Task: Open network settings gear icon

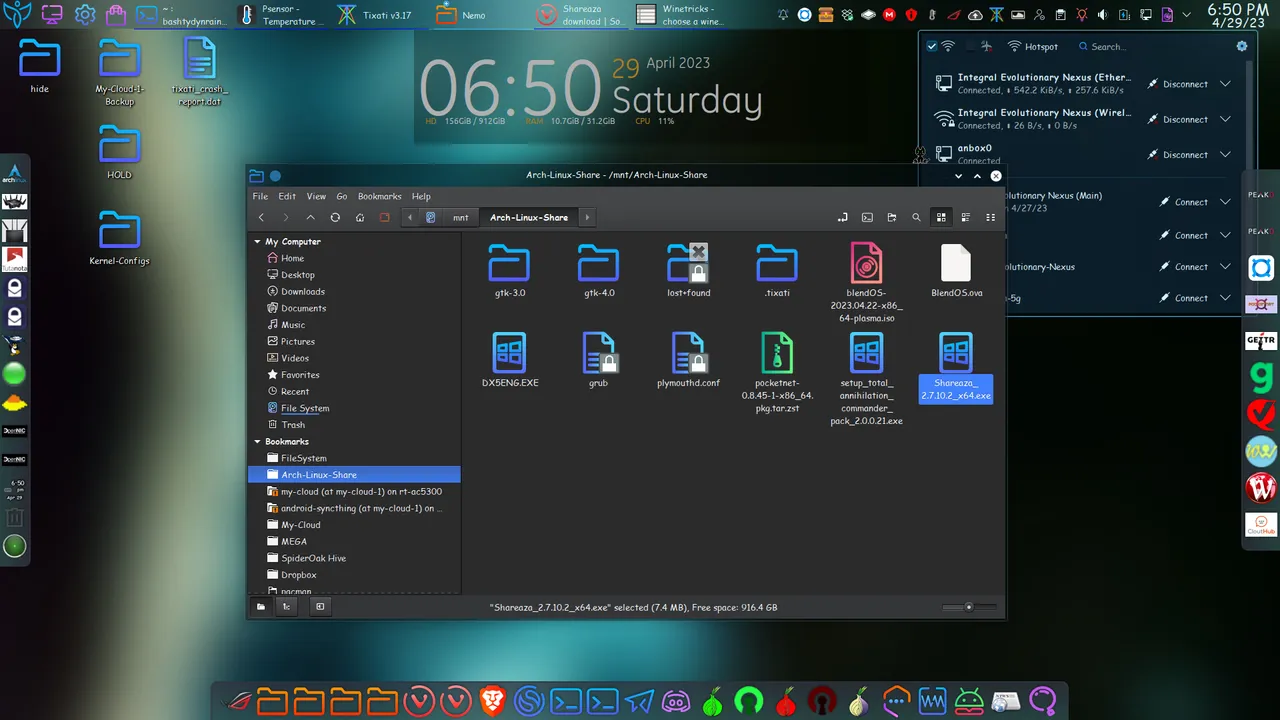Action: coord(1242,46)
